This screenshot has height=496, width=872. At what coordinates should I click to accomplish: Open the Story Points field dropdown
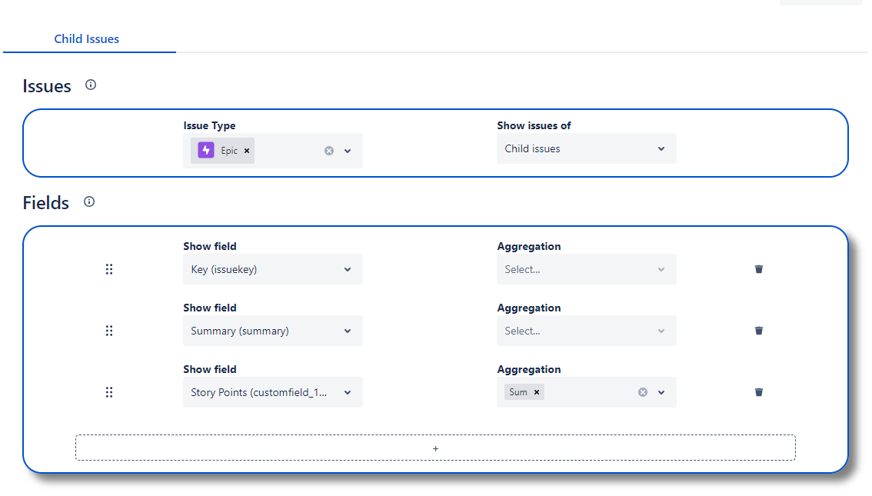pos(272,392)
